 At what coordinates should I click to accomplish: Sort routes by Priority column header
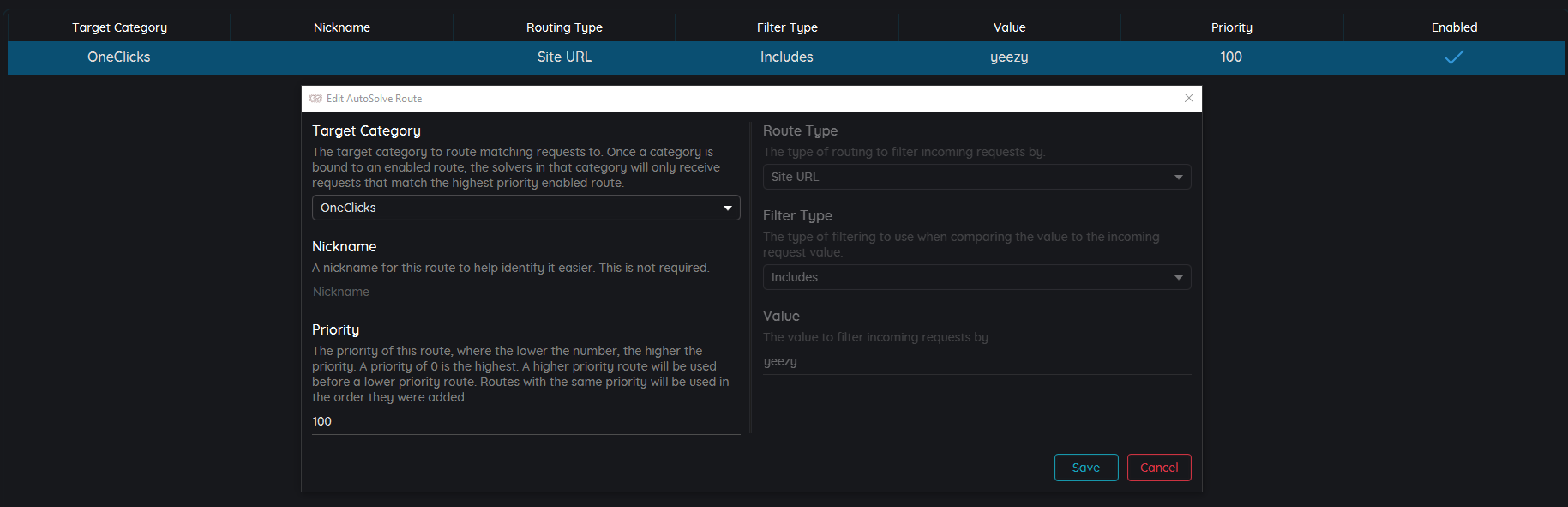pos(1231,27)
